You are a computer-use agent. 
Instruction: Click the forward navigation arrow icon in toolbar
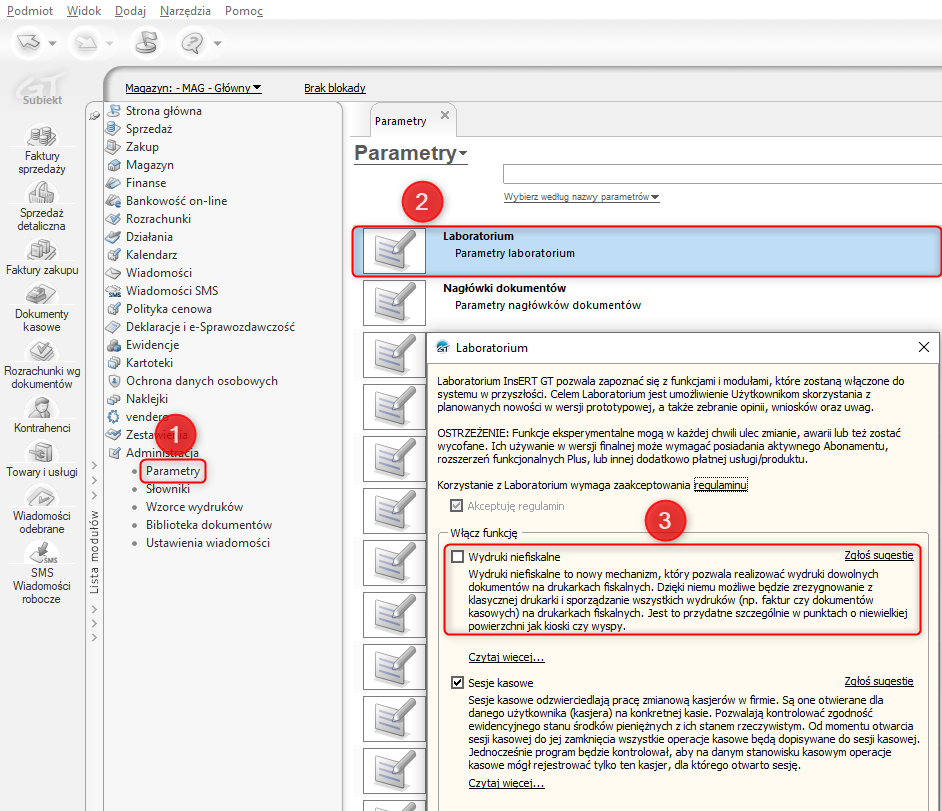(x=86, y=43)
